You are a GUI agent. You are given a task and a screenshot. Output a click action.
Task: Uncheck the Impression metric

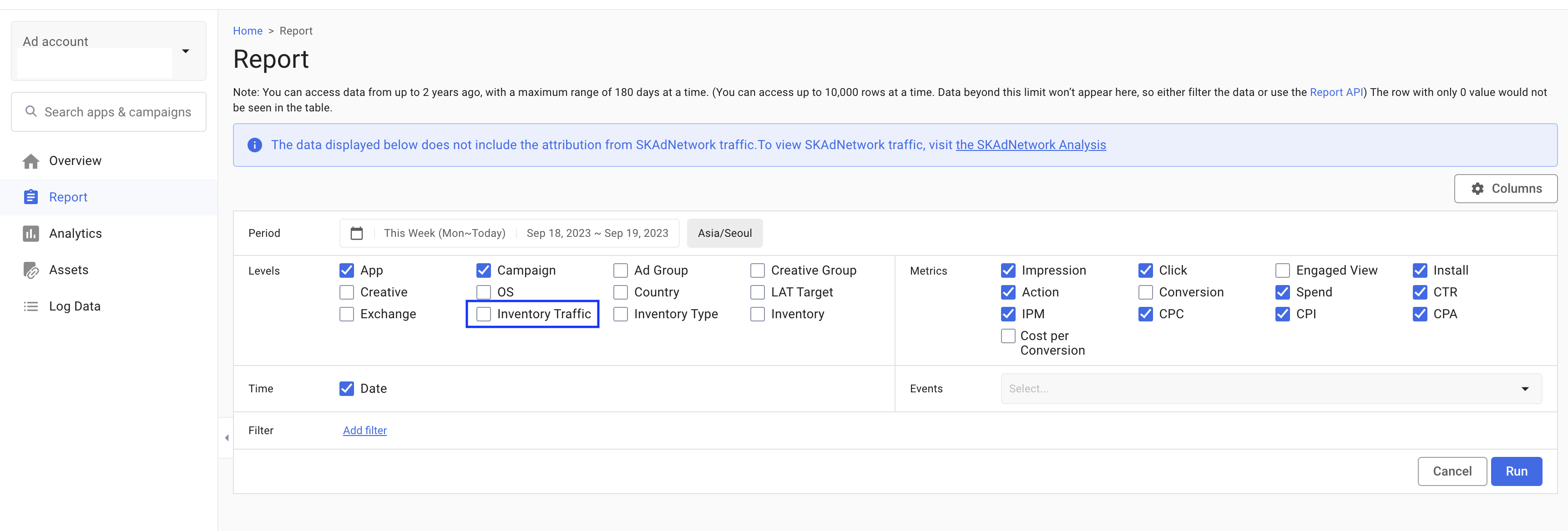1009,270
